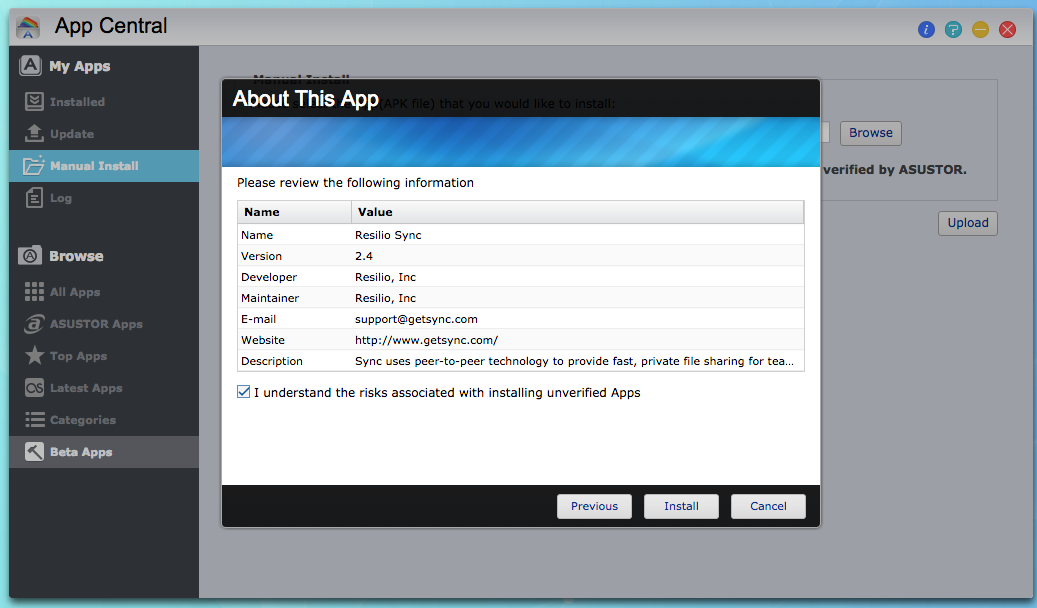Go to the Update section
Viewport: 1037px width, 608px height.
[104, 134]
